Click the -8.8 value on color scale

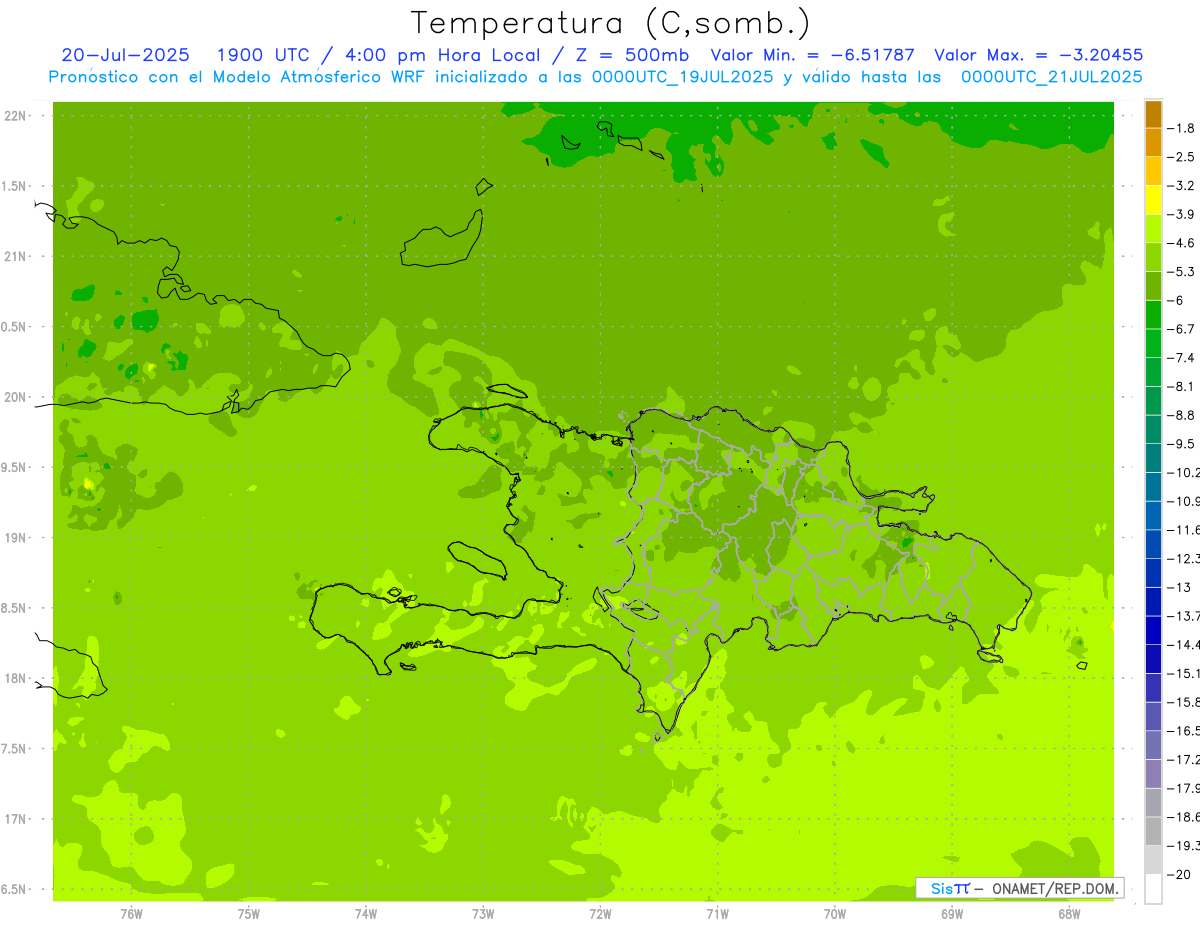click(x=1181, y=415)
